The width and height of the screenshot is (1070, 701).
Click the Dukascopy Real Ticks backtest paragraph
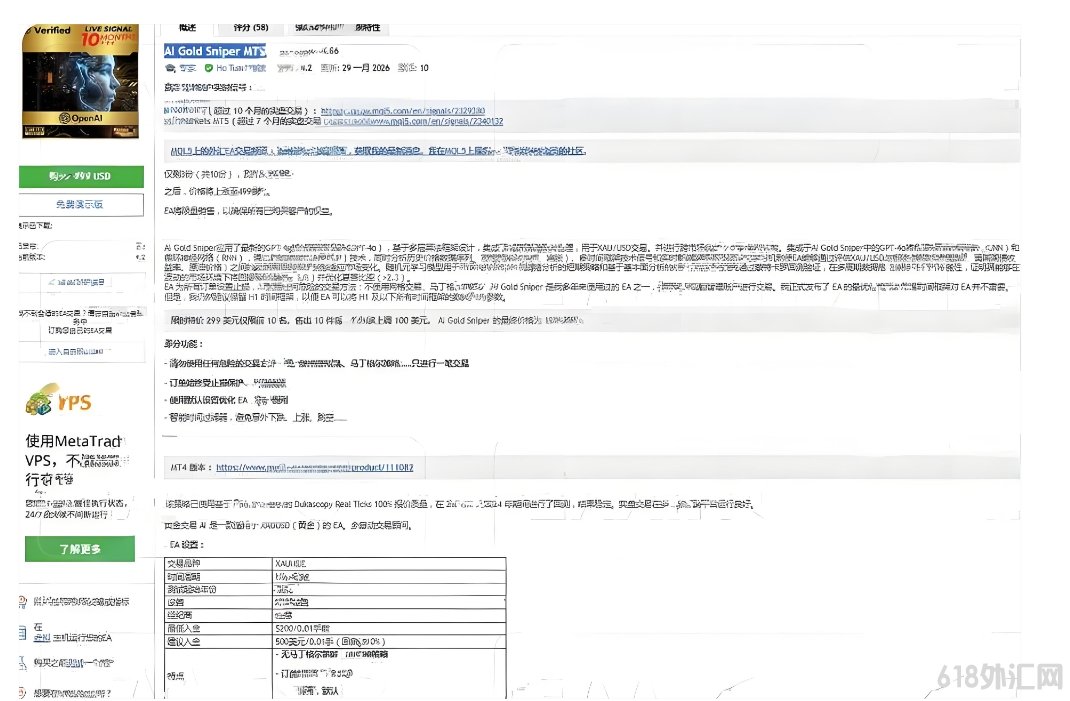click(x=459, y=504)
